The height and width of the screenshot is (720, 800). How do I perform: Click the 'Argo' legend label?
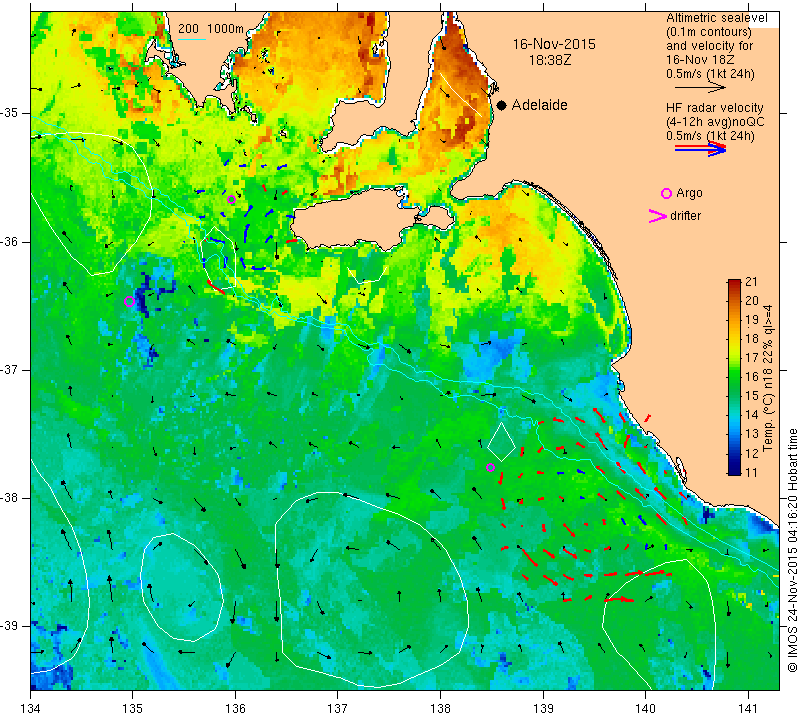click(x=689, y=193)
